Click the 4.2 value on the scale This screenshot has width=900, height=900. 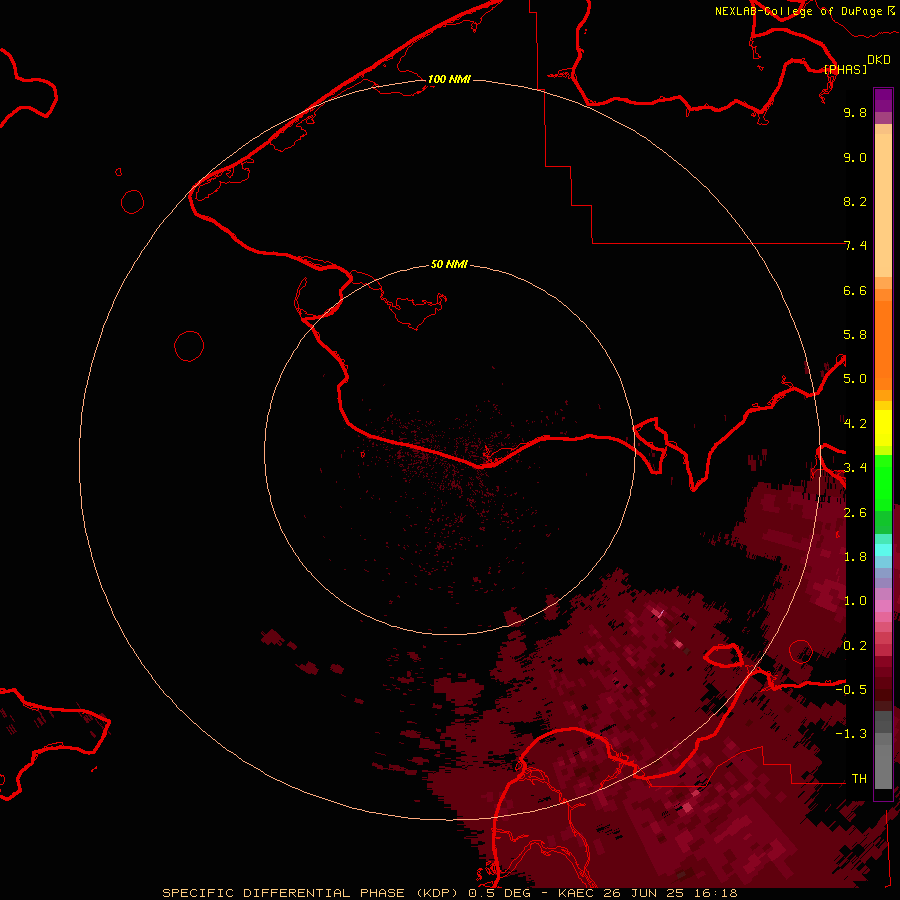[855, 424]
